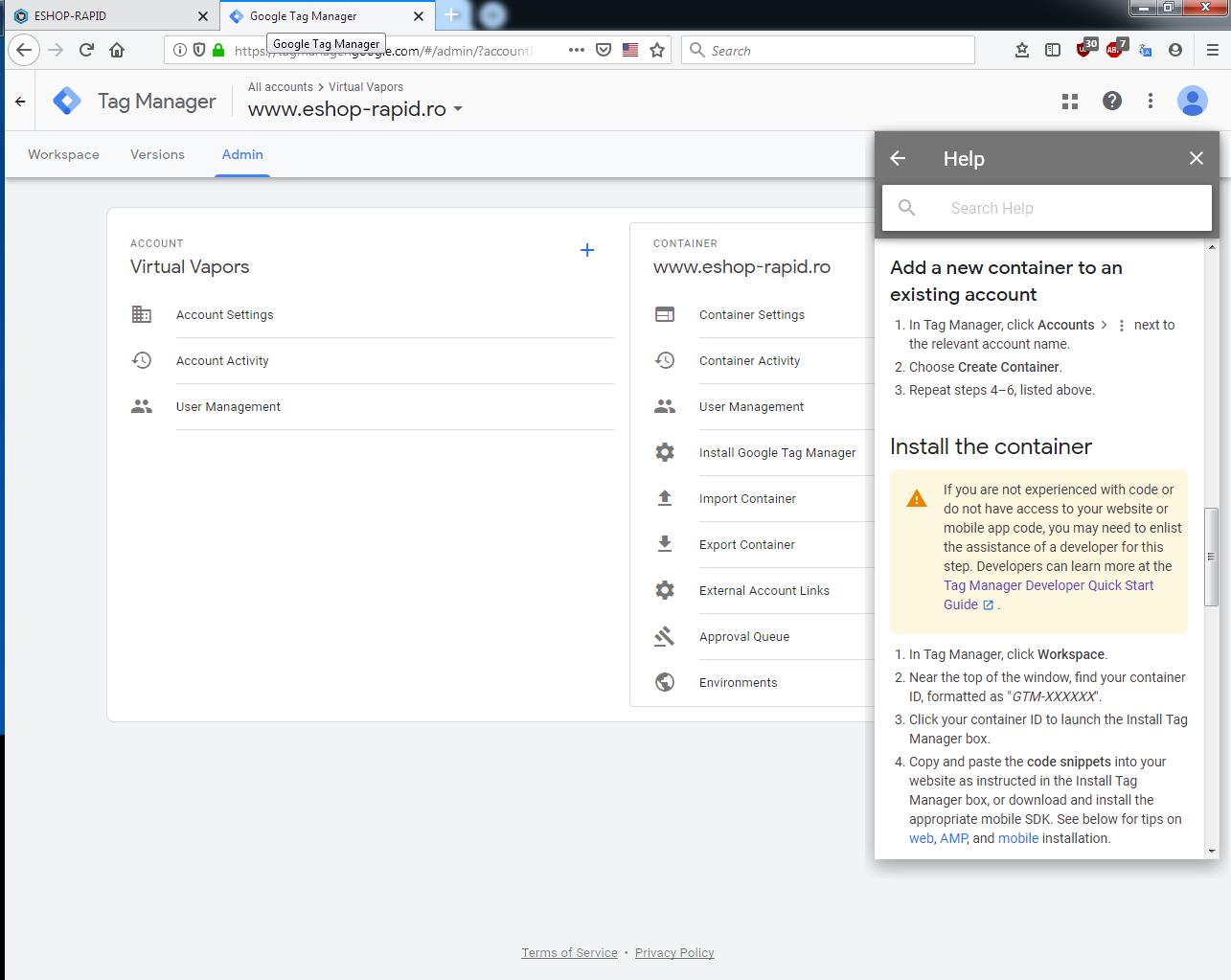This screenshot has width=1231, height=980.
Task: Open the Terms of Service link
Action: [x=569, y=952]
